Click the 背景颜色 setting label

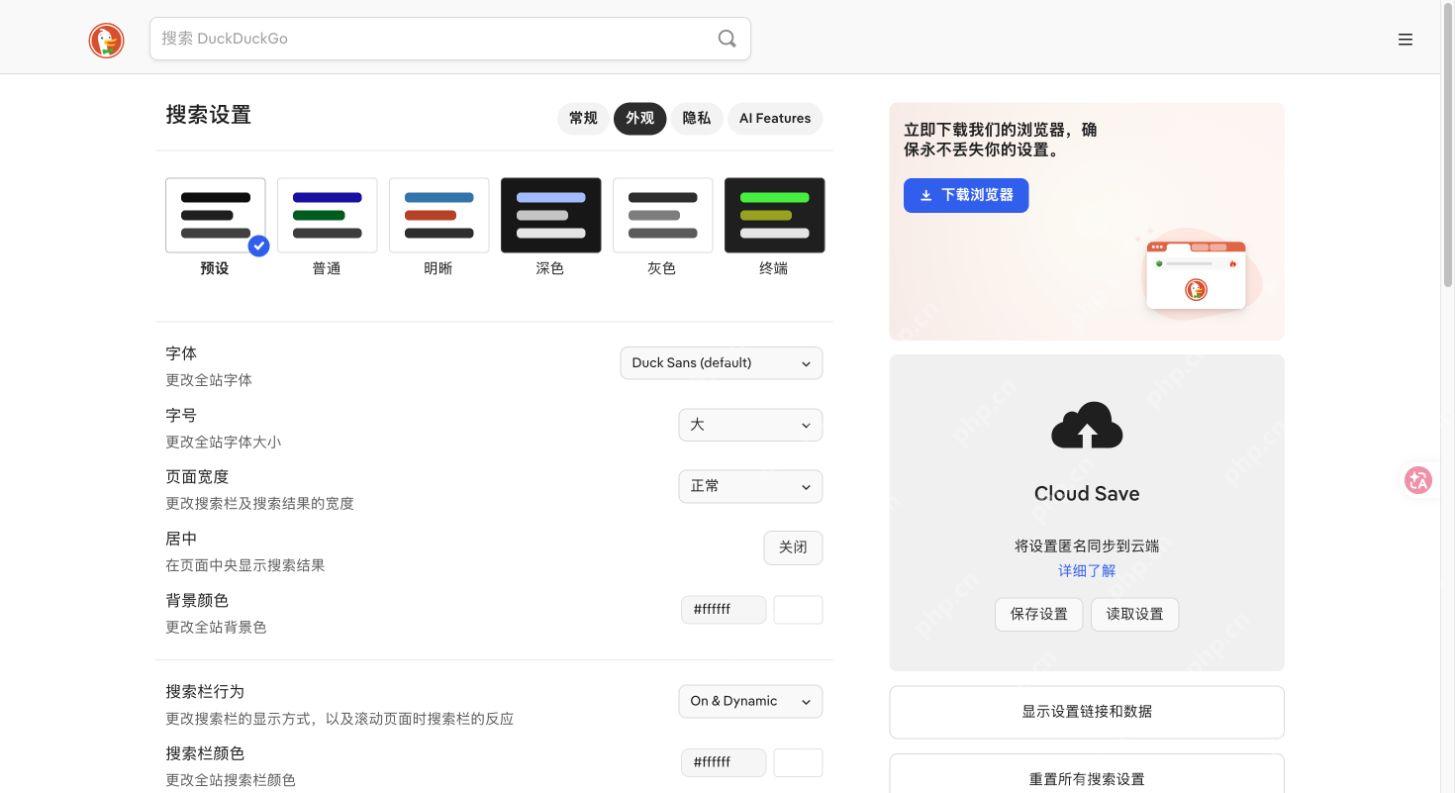(x=197, y=601)
